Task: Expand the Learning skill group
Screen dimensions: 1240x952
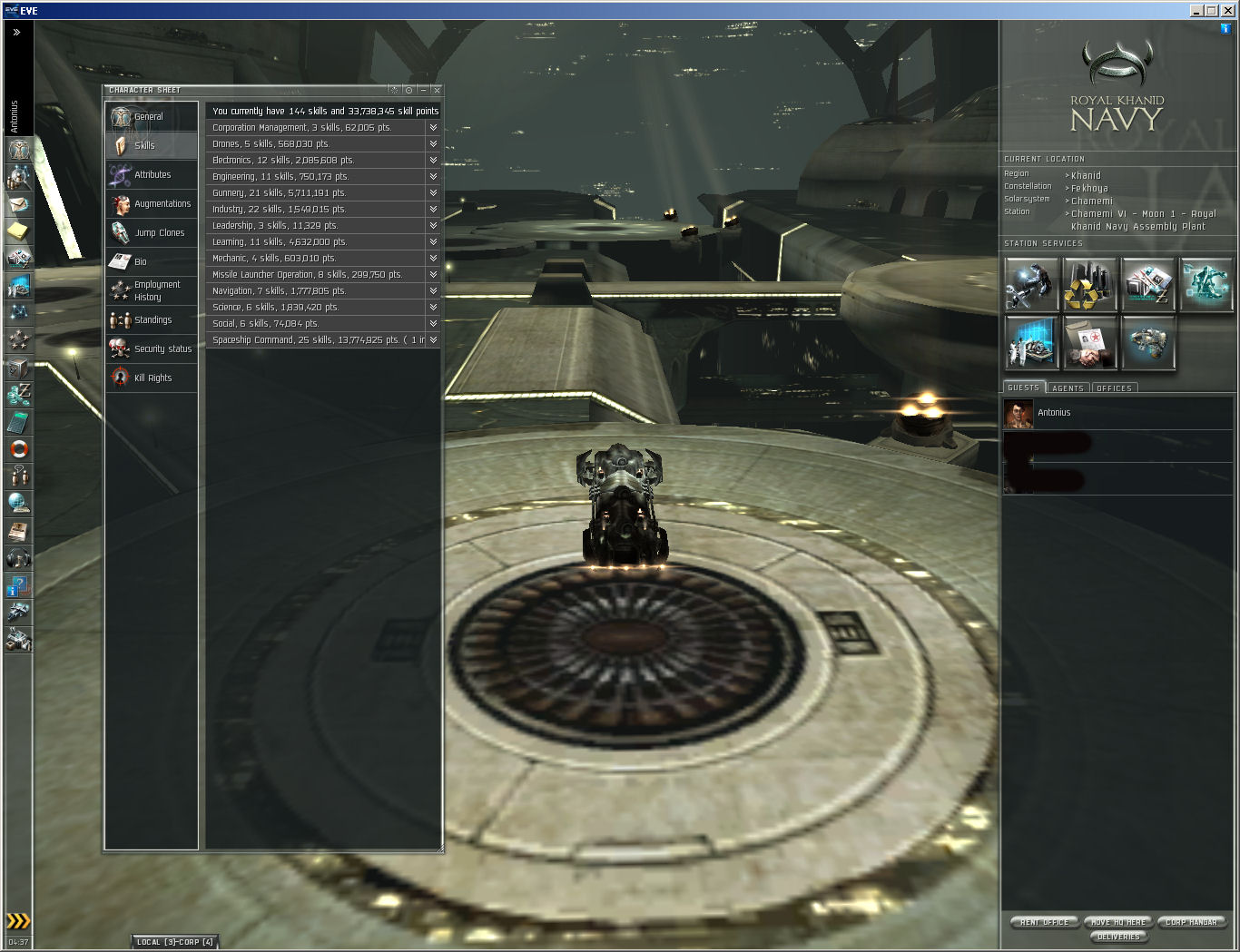Action: point(433,242)
